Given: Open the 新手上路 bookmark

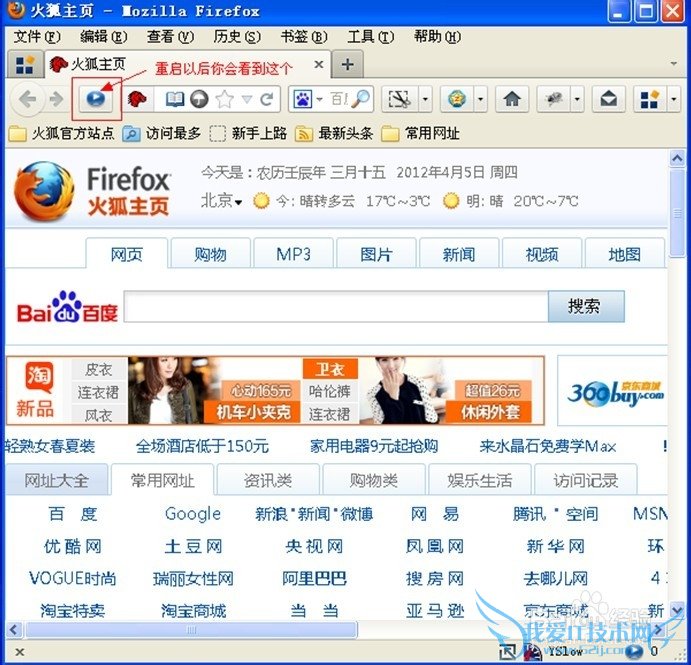Looking at the screenshot, I should (x=248, y=133).
